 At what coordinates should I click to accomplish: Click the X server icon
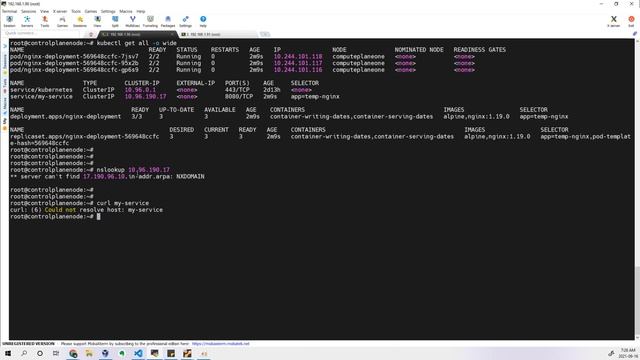613,22
